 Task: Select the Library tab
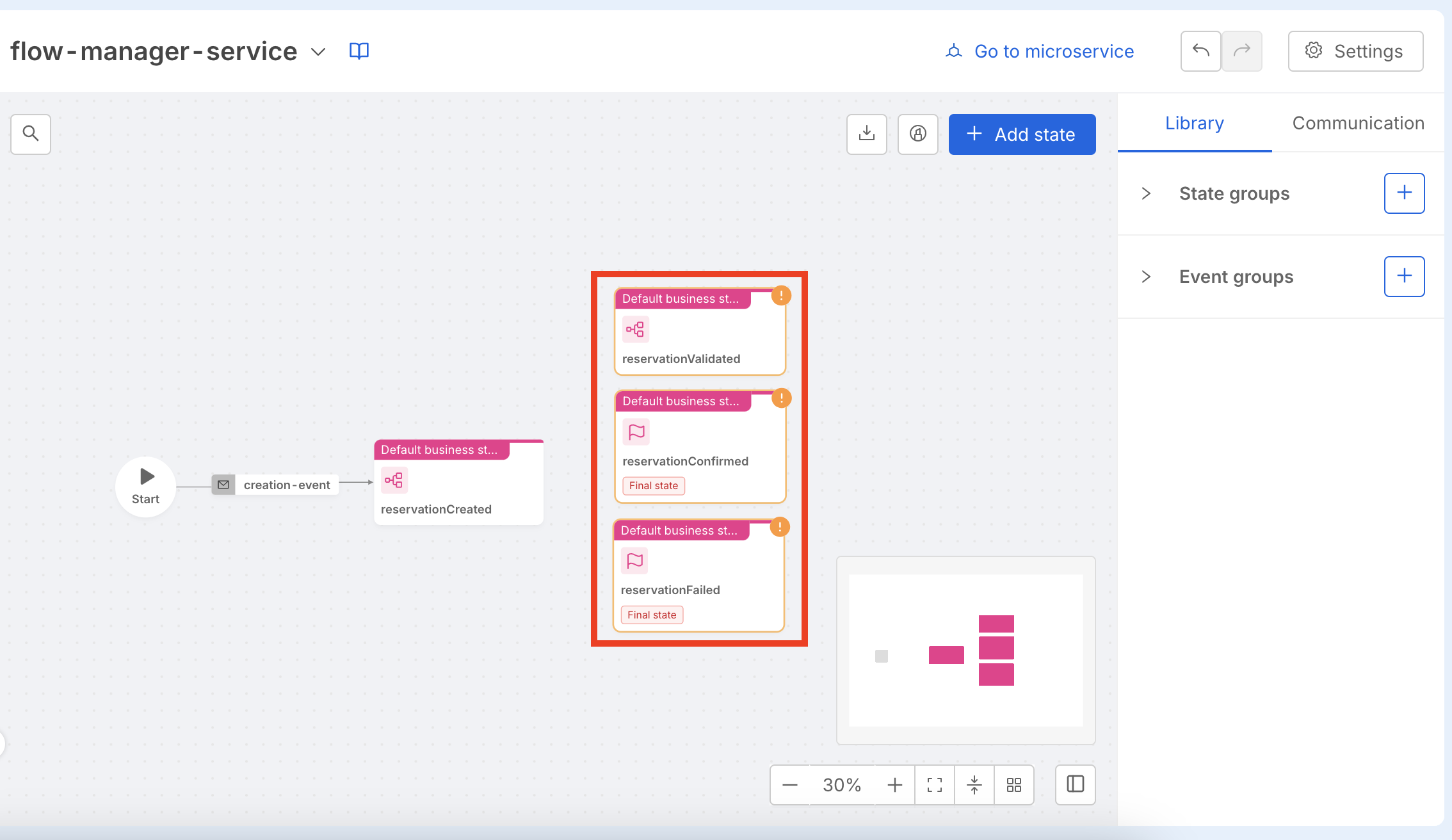1194,123
